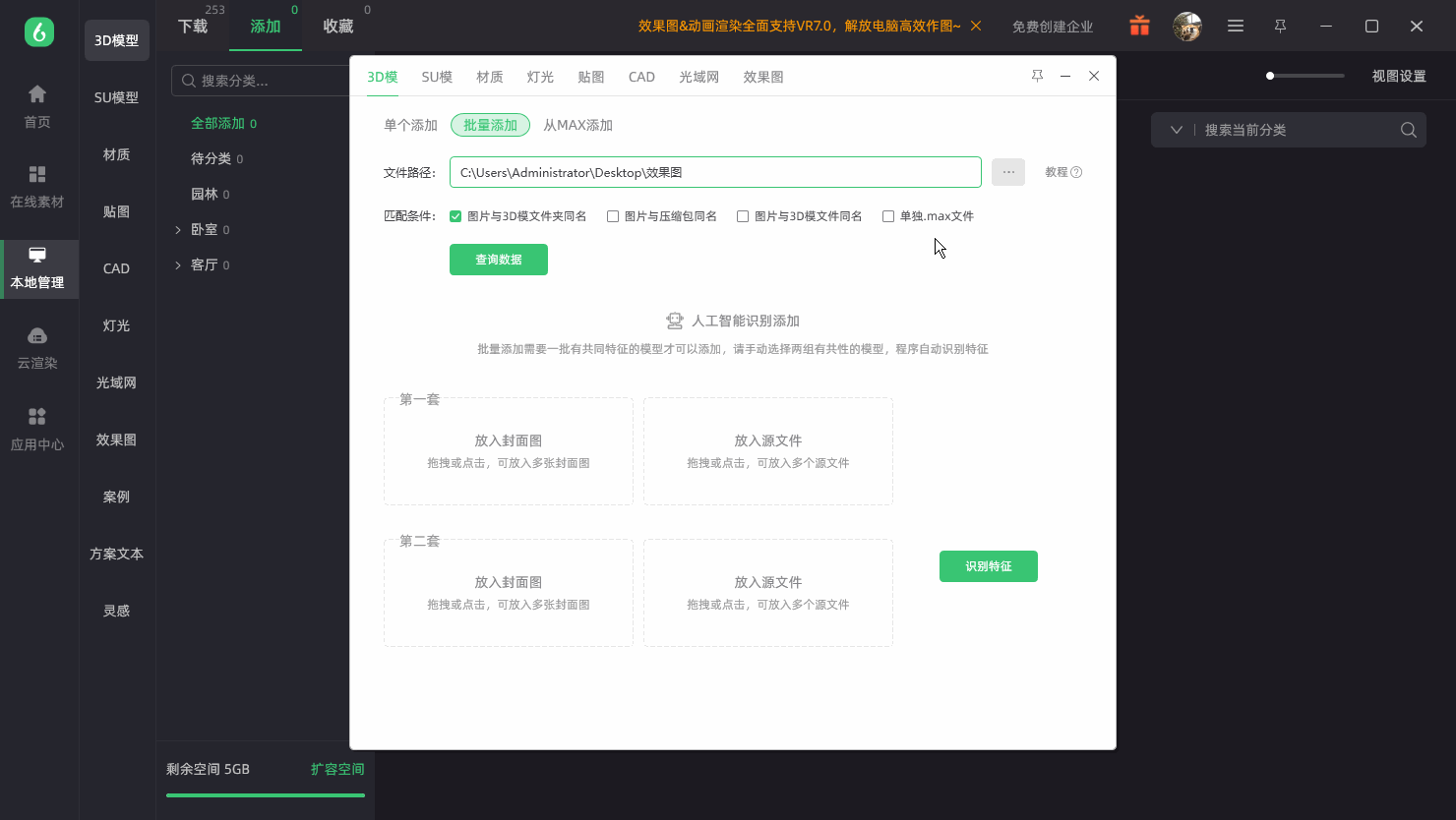Click the green app logo icon
Viewport: 1456px width, 820px height.
click(x=38, y=31)
